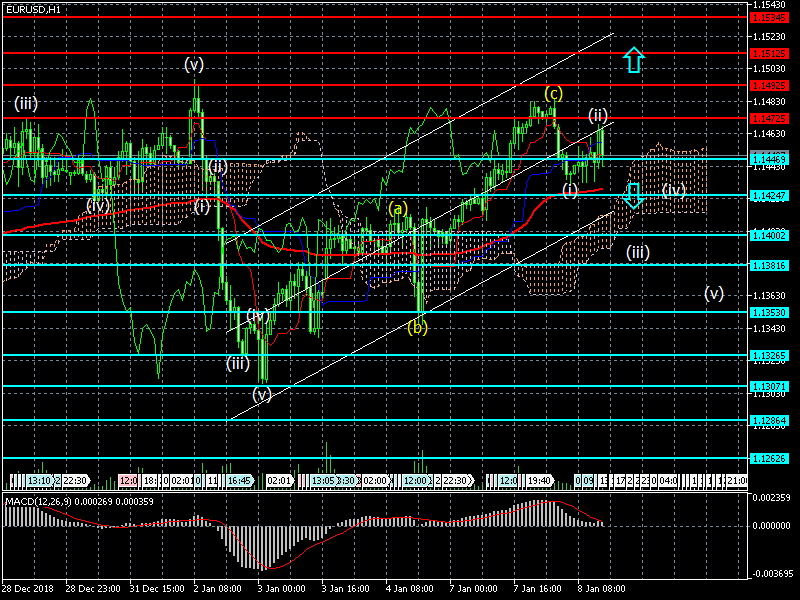The width and height of the screenshot is (800, 600).
Task: Click the 1.15030 price axis value
Action: click(x=769, y=69)
